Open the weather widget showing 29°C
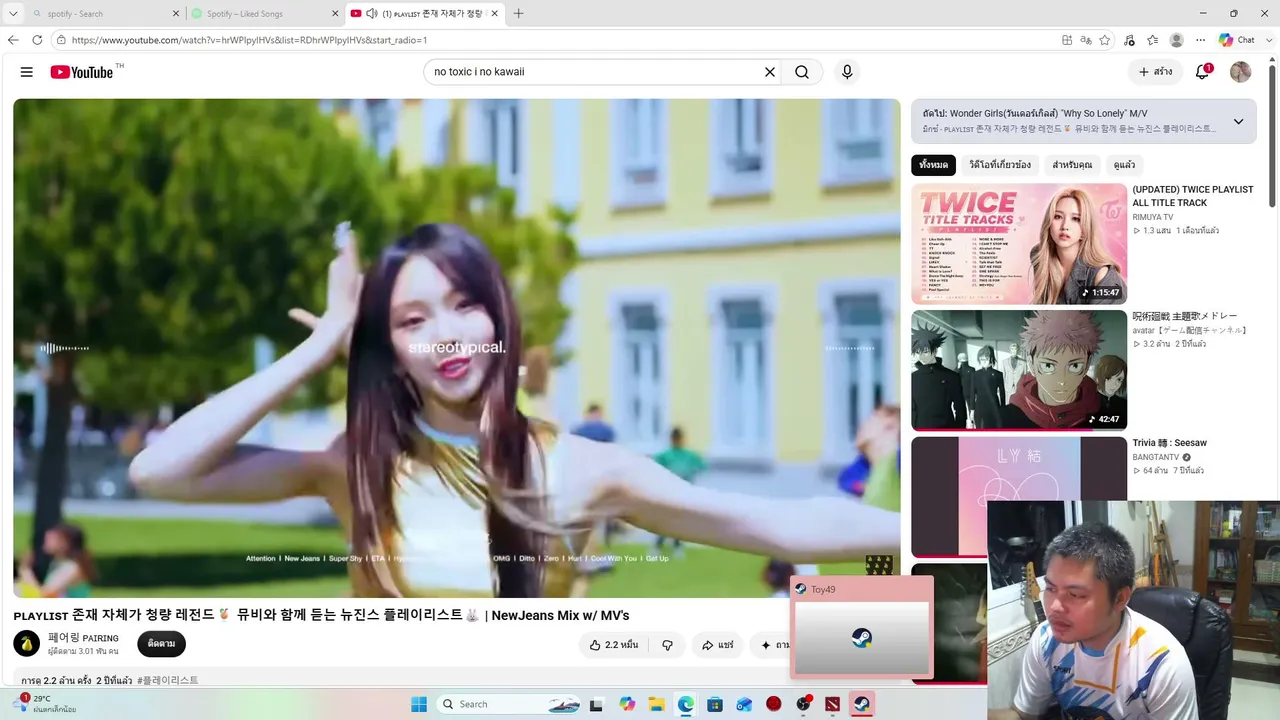 click(x=46, y=704)
